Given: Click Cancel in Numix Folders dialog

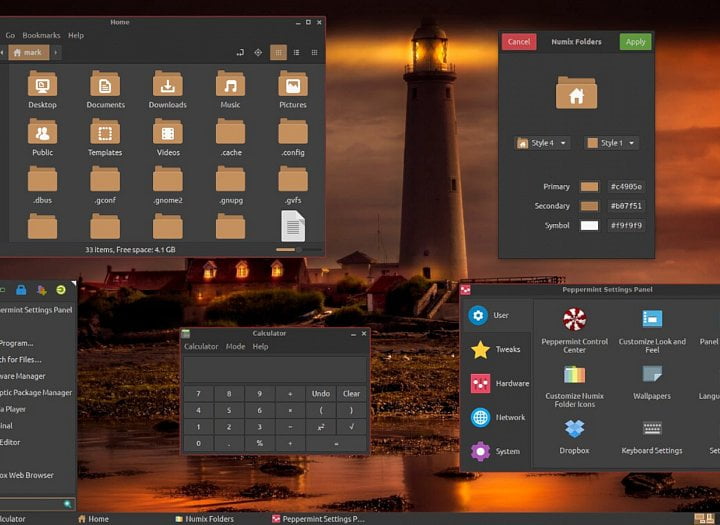Looking at the screenshot, I should point(519,42).
